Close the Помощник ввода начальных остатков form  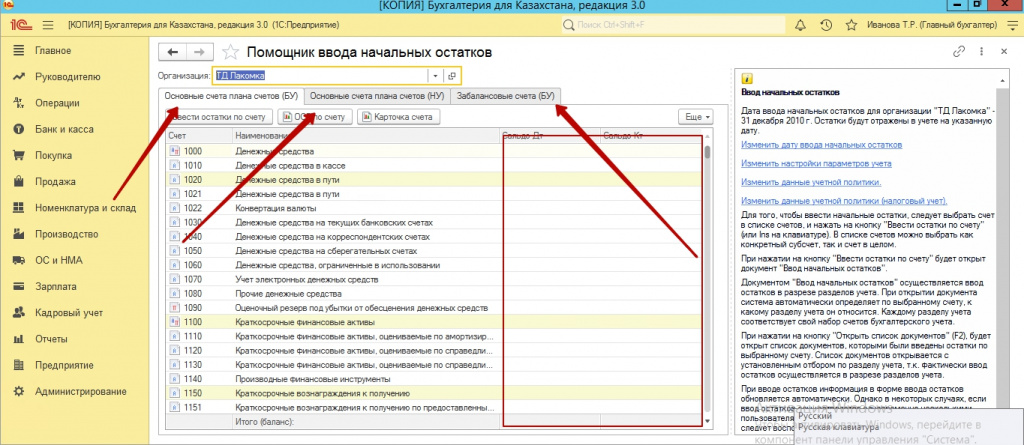pos(1004,51)
